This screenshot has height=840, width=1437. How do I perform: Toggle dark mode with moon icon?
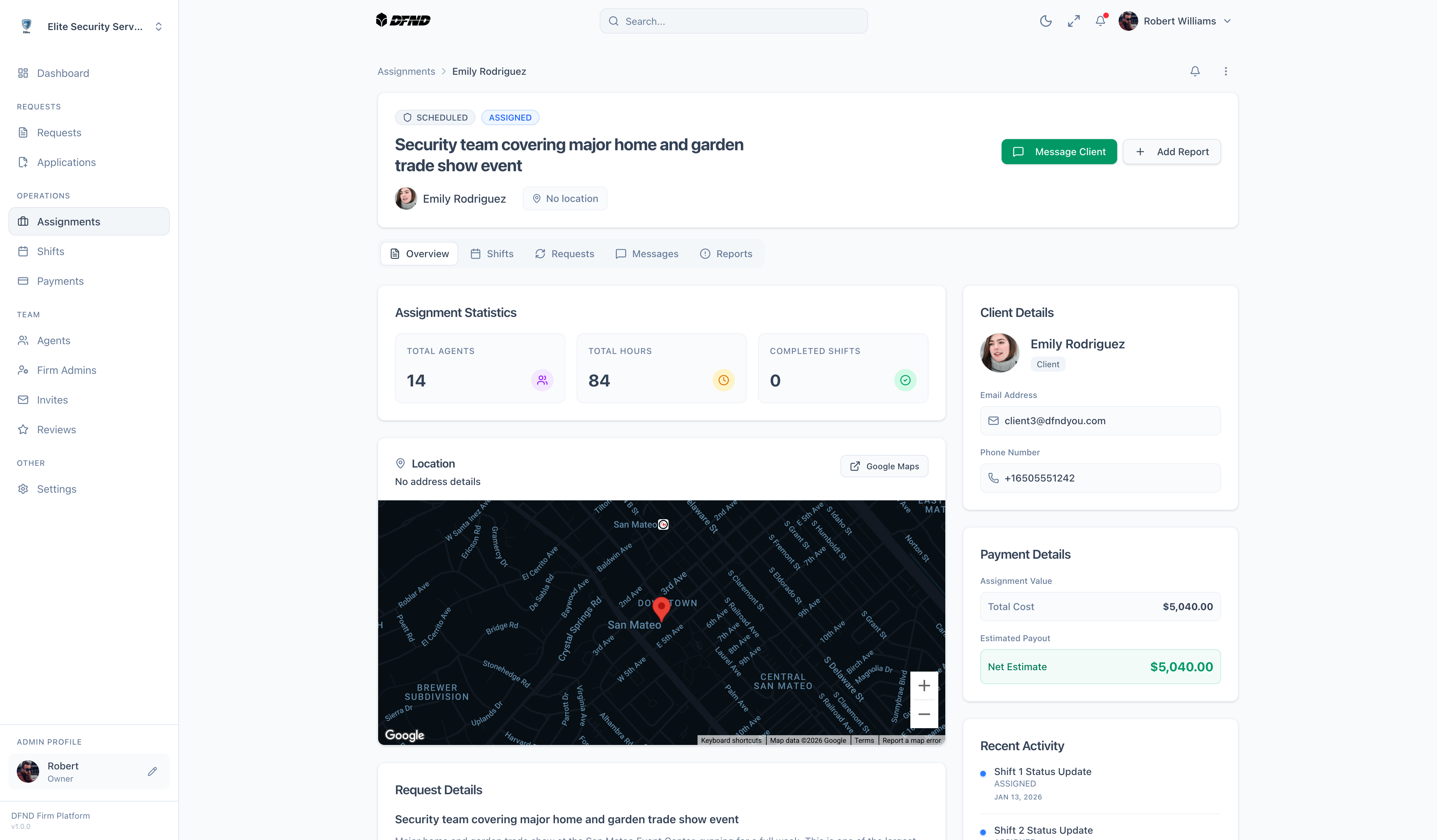point(1045,21)
